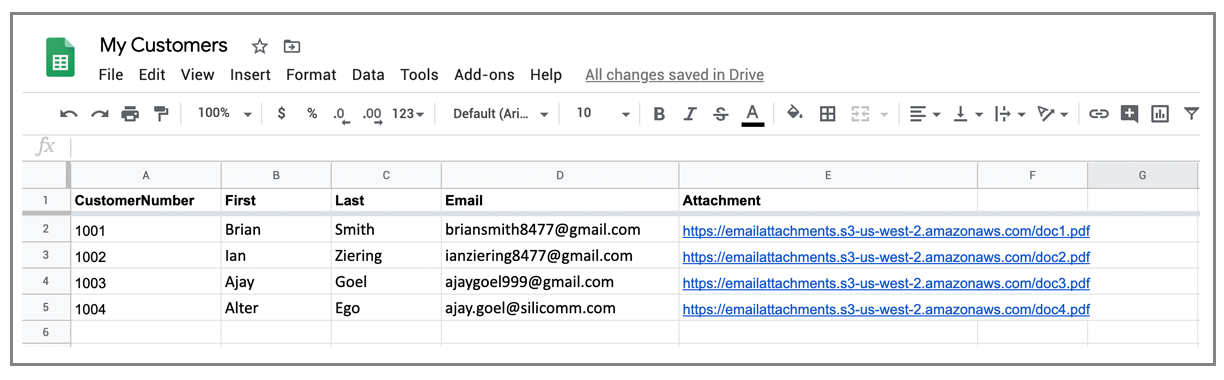Open the doc2.pdf attachment link
This screenshot has height=380, width=1224.
[x=886, y=257]
